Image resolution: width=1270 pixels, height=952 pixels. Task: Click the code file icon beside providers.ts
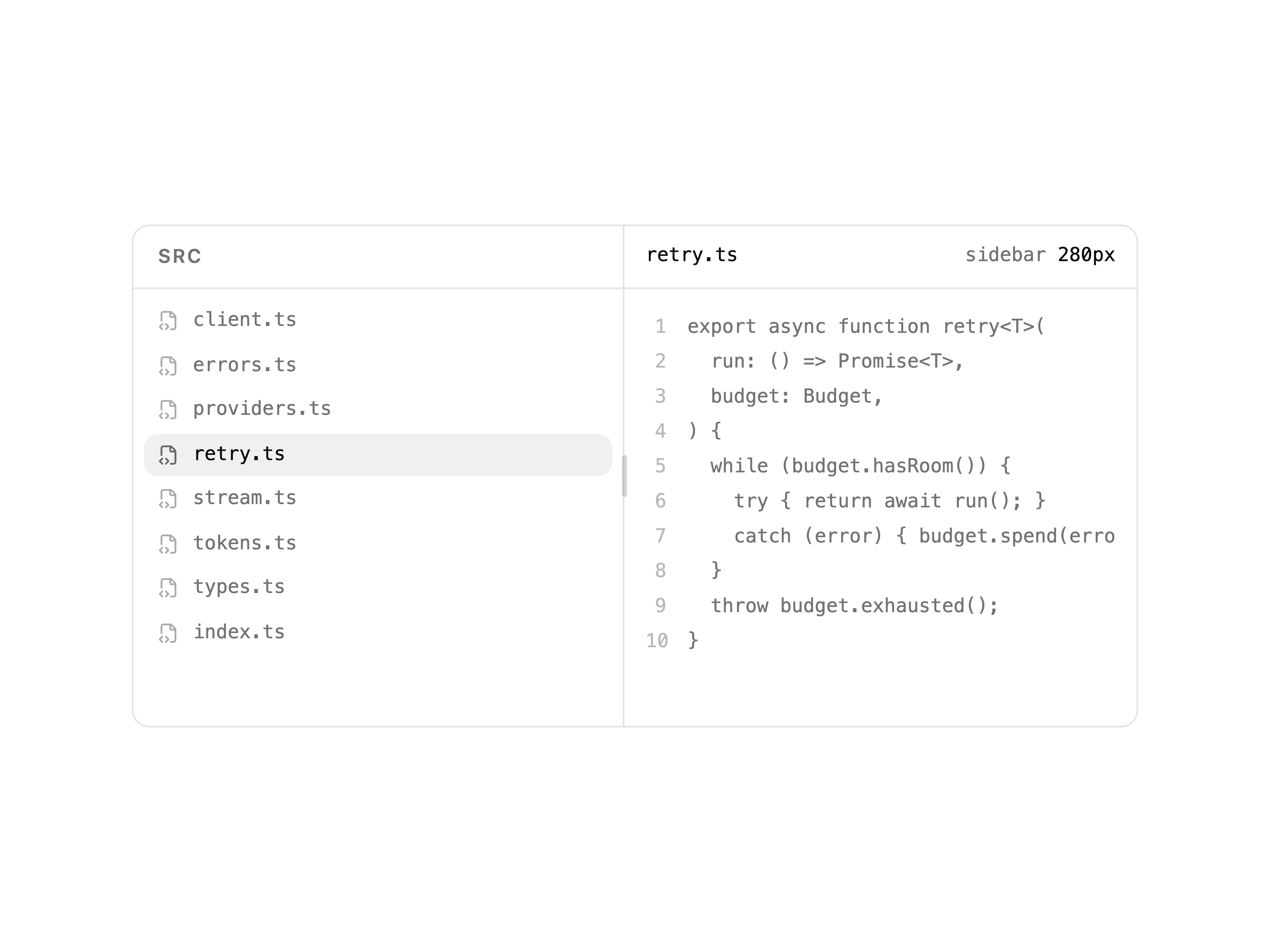(168, 410)
